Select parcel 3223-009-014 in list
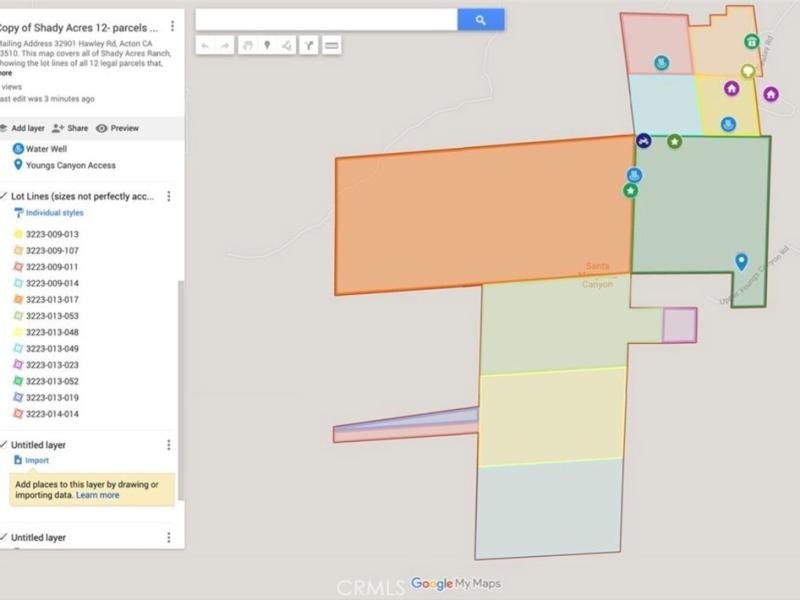 pyautogui.click(x=46, y=283)
